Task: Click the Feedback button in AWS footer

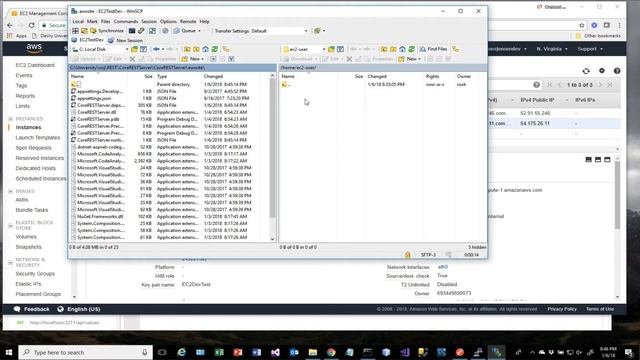Action: pyautogui.click(x=32, y=309)
